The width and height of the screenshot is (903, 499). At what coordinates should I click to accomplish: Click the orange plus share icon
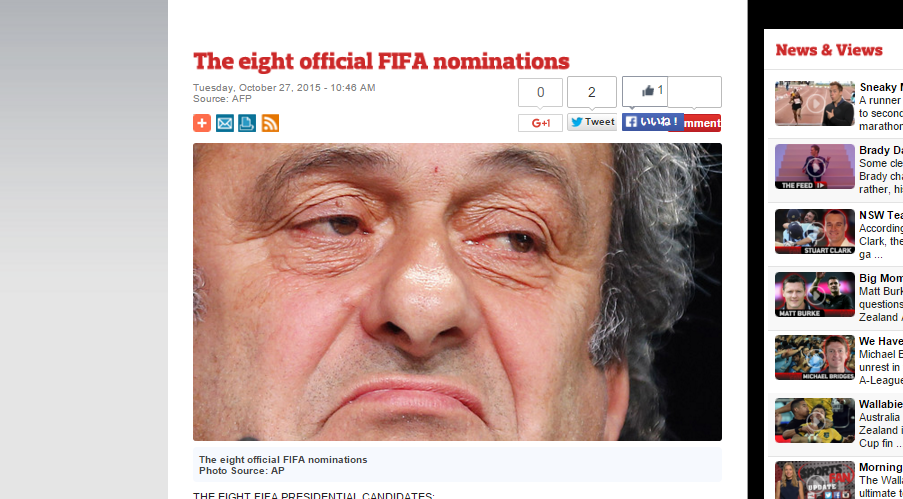tap(202, 123)
